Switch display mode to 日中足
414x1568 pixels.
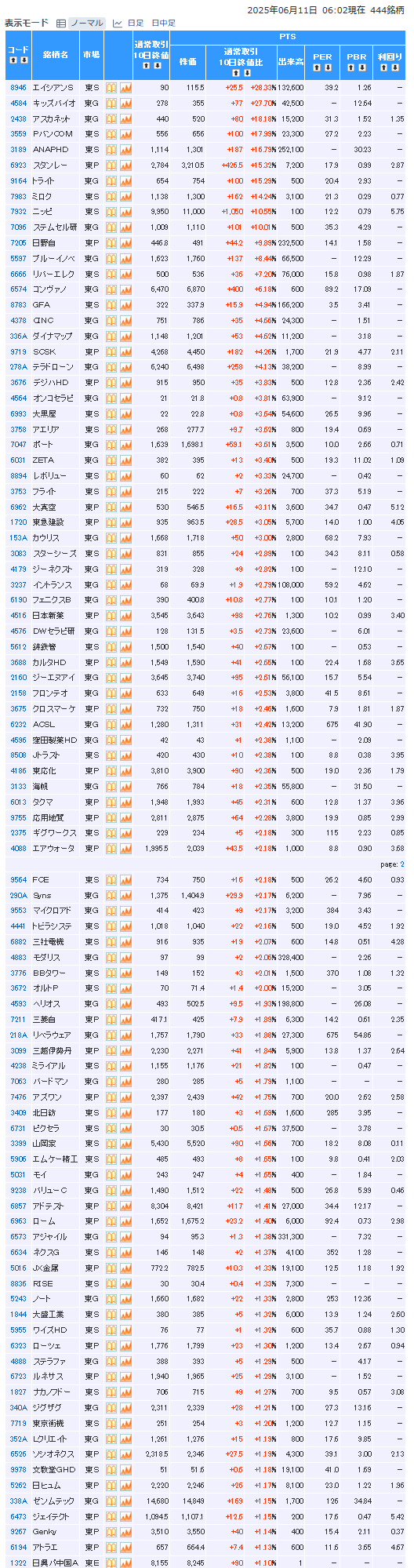pos(164,24)
